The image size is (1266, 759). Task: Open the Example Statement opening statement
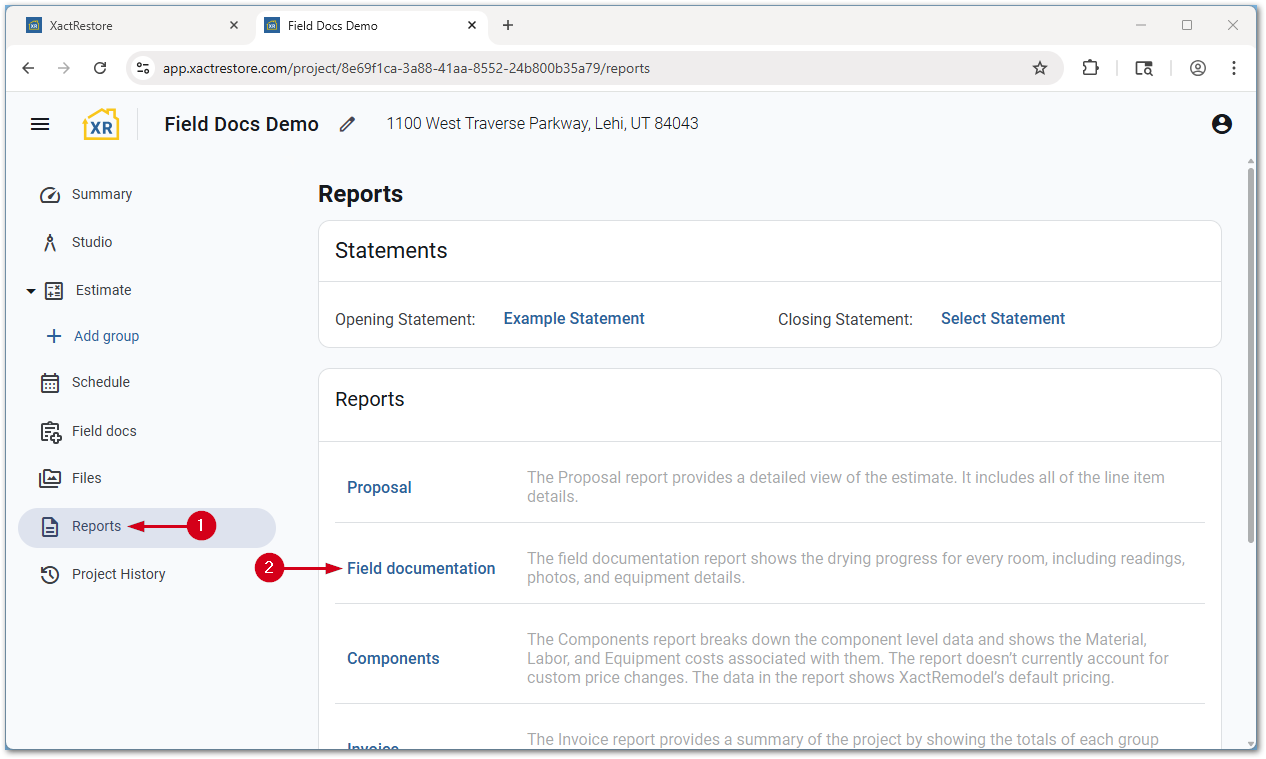point(574,318)
